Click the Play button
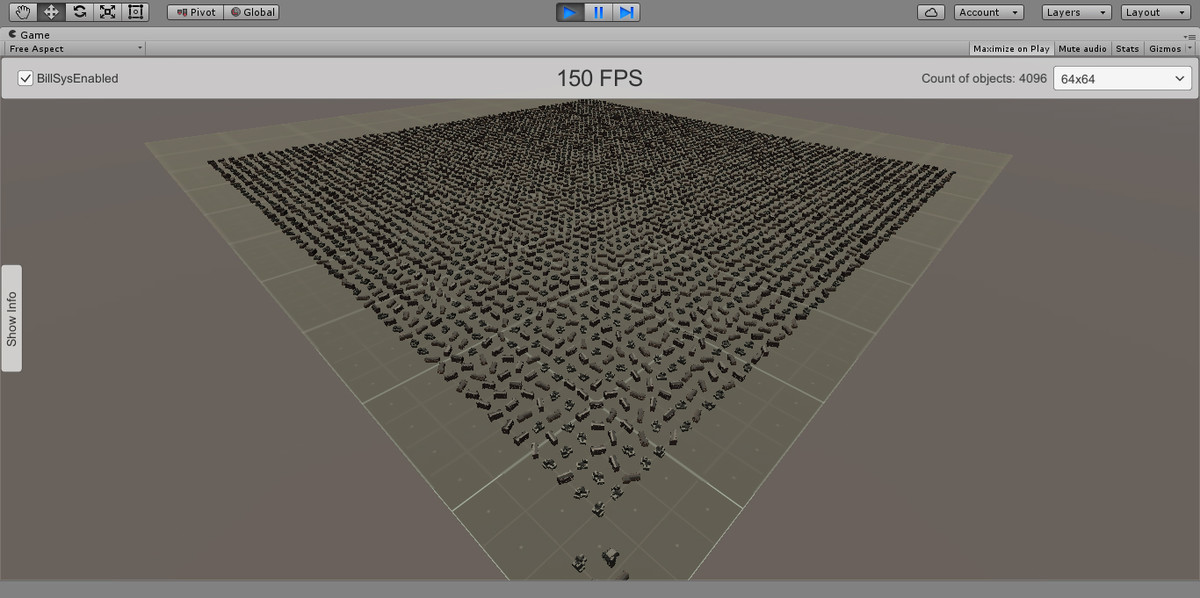 (570, 12)
